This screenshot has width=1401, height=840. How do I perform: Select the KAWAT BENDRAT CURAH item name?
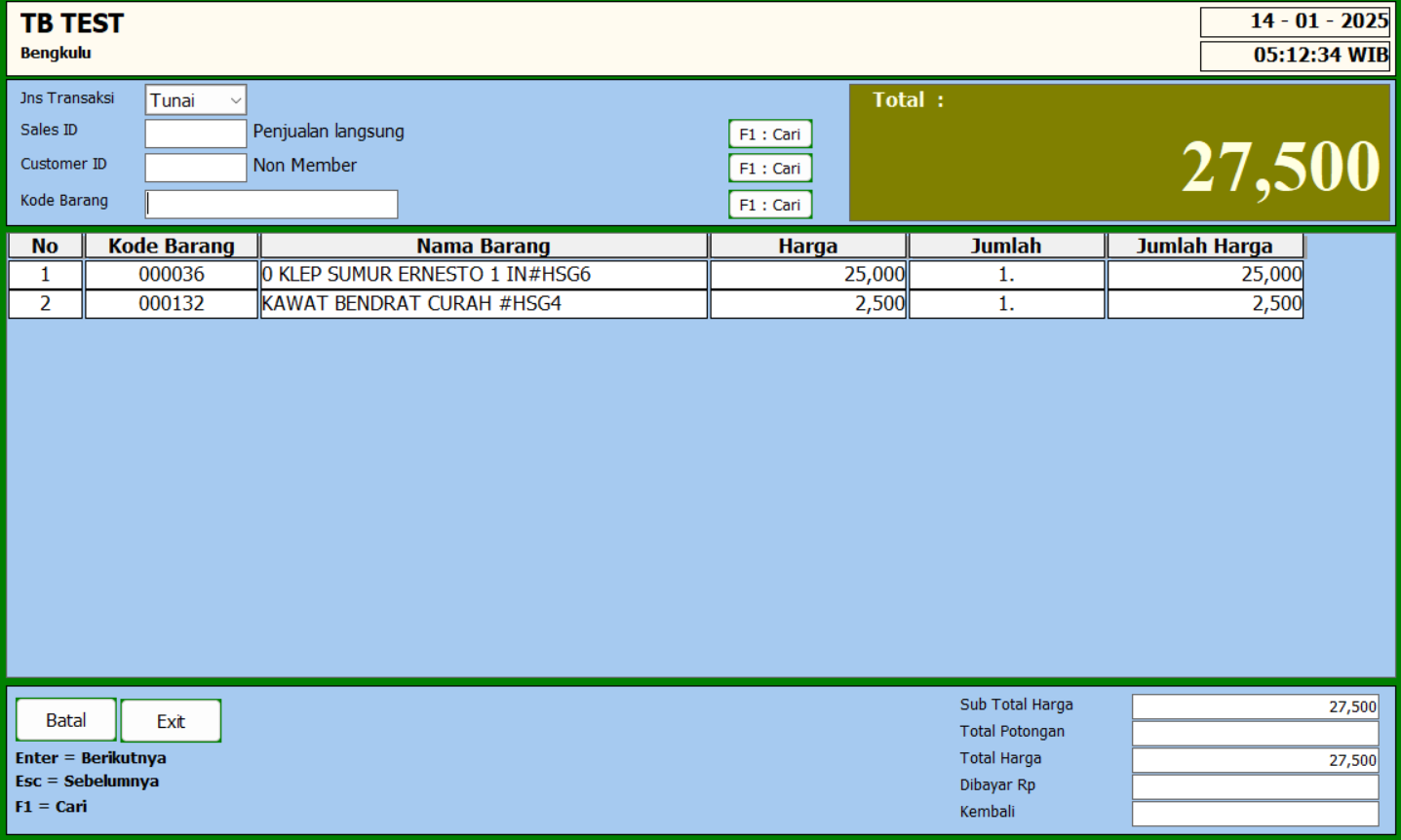click(484, 304)
